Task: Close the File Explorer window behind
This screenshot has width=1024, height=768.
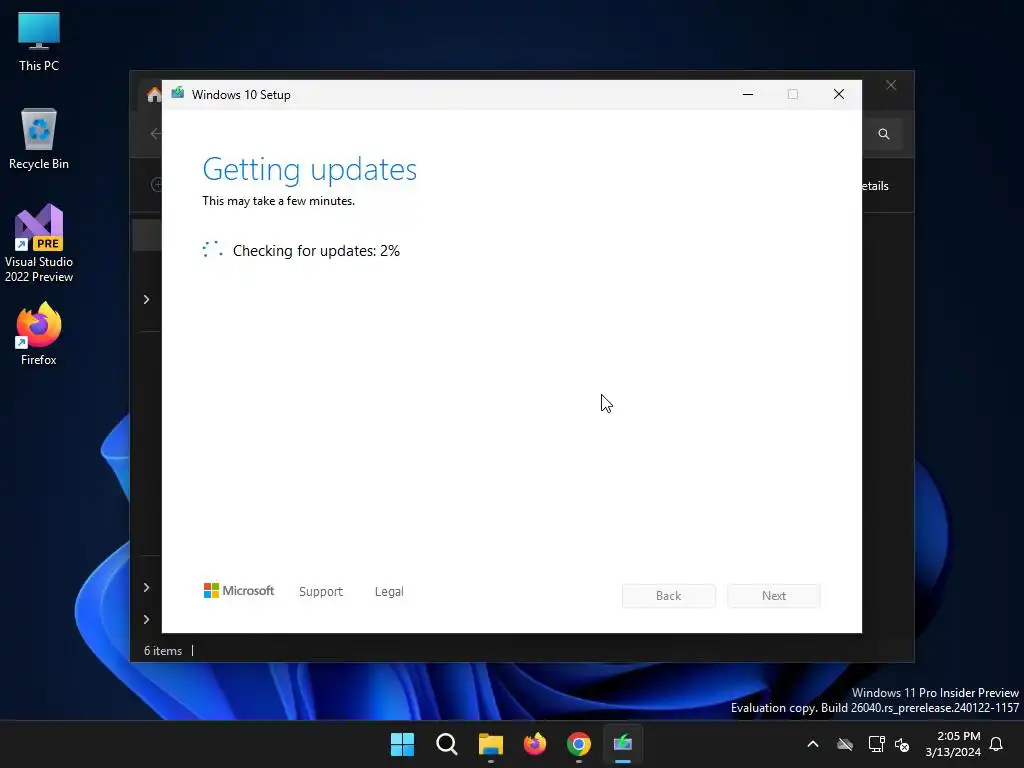Action: pos(891,86)
